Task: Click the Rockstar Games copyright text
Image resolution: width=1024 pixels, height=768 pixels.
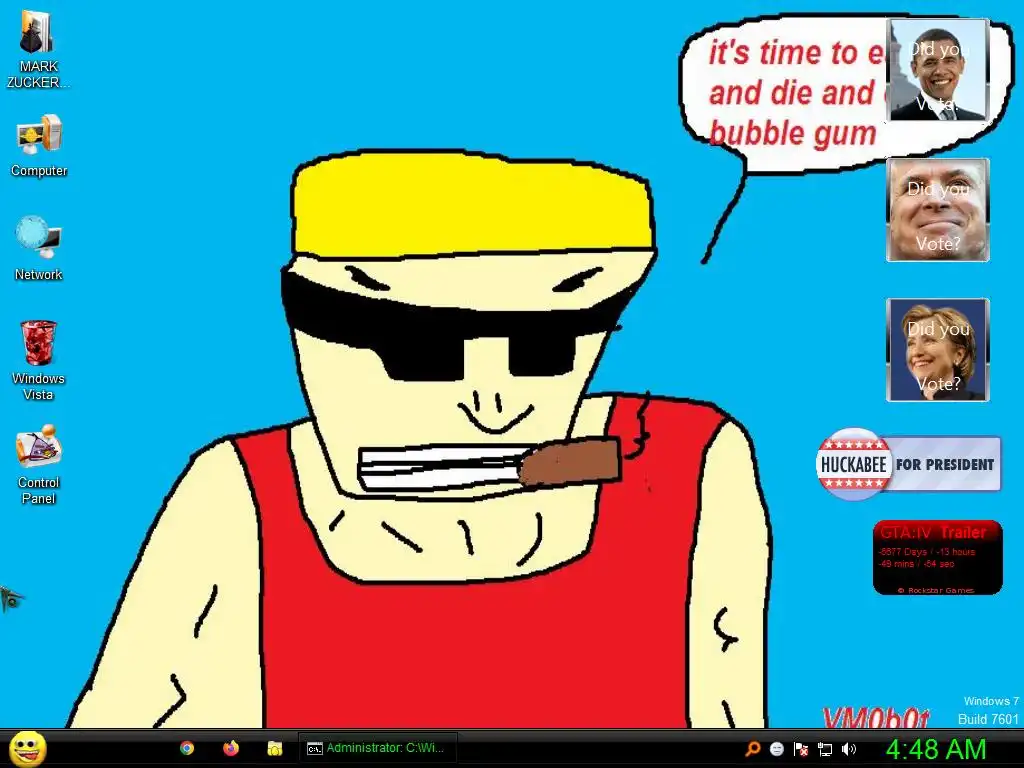Action: coord(936,590)
